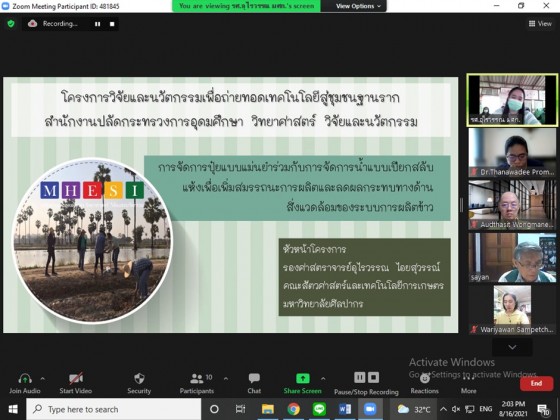Click the green encryption shield icon
Image resolution: width=560 pixels, height=420 pixels.
click(x=11, y=24)
